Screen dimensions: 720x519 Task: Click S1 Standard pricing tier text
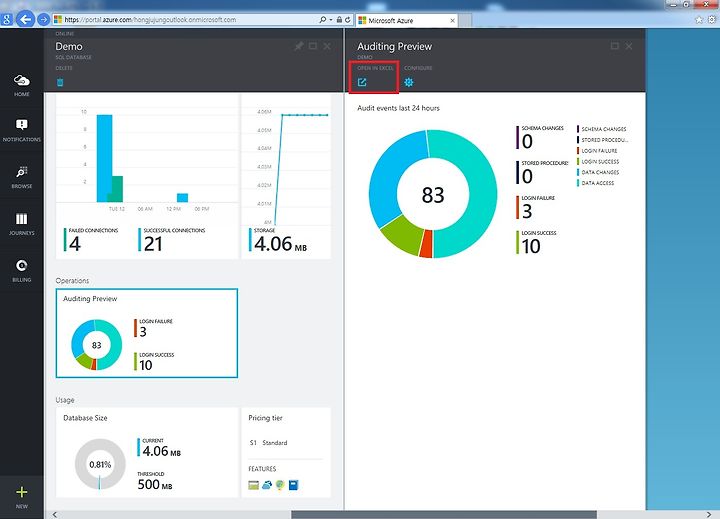(x=269, y=443)
